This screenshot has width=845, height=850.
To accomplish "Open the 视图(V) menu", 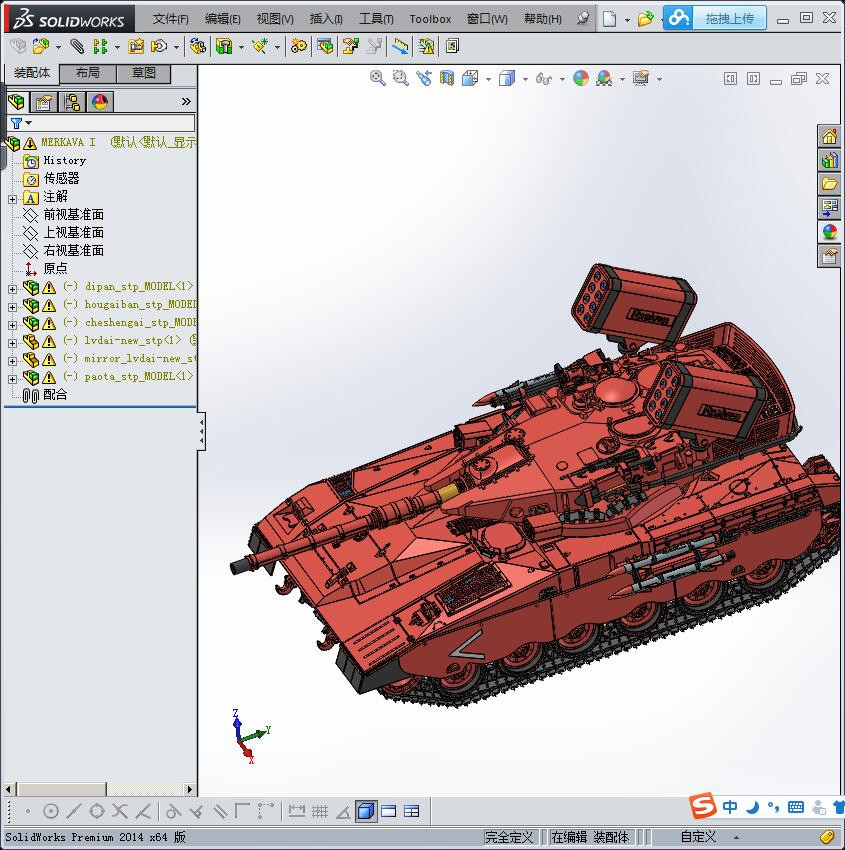I will 275,19.
